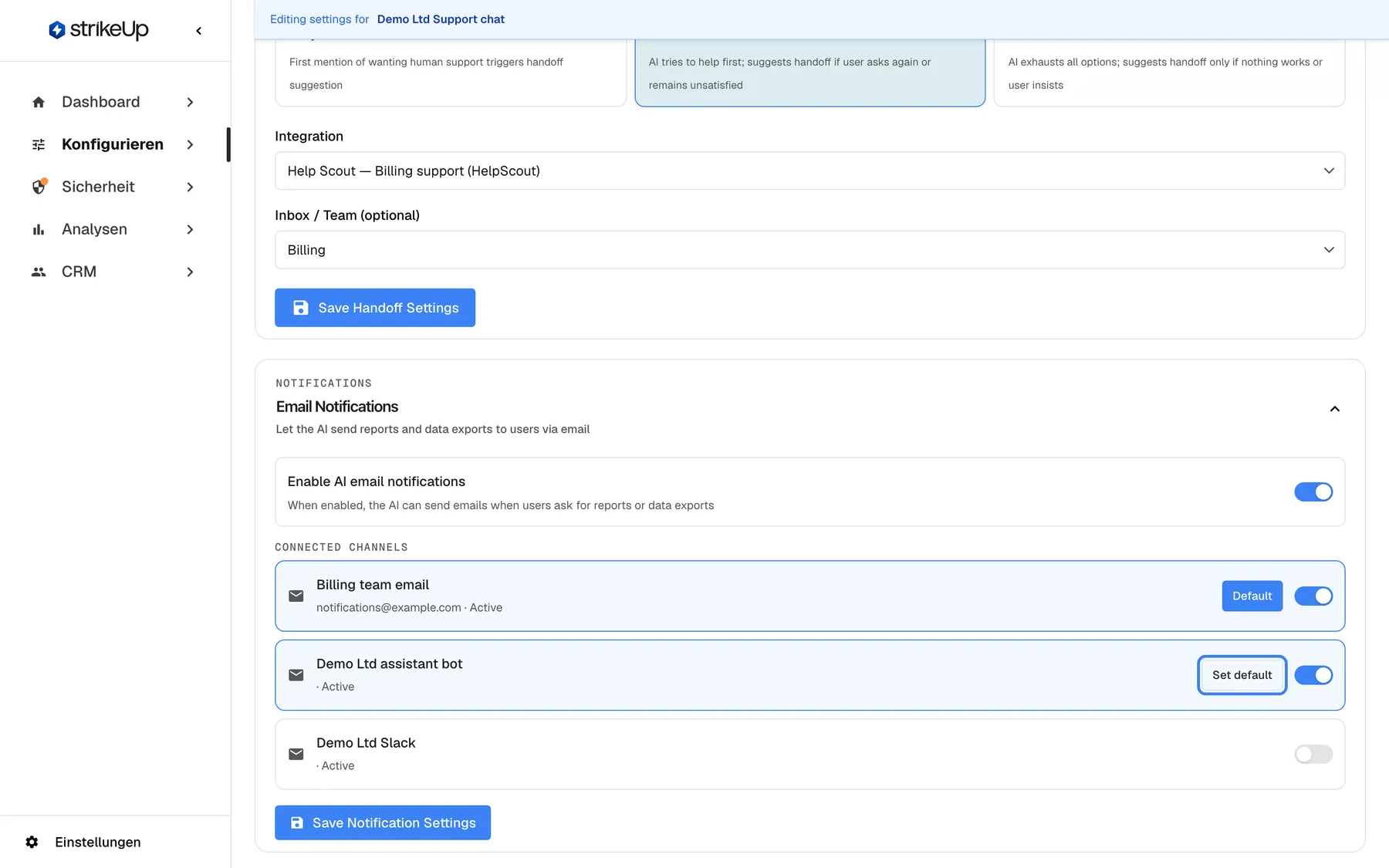This screenshot has height=868, width=1389.
Task: Click the floppy disk icon in Save Notification Settings
Action: (x=297, y=822)
